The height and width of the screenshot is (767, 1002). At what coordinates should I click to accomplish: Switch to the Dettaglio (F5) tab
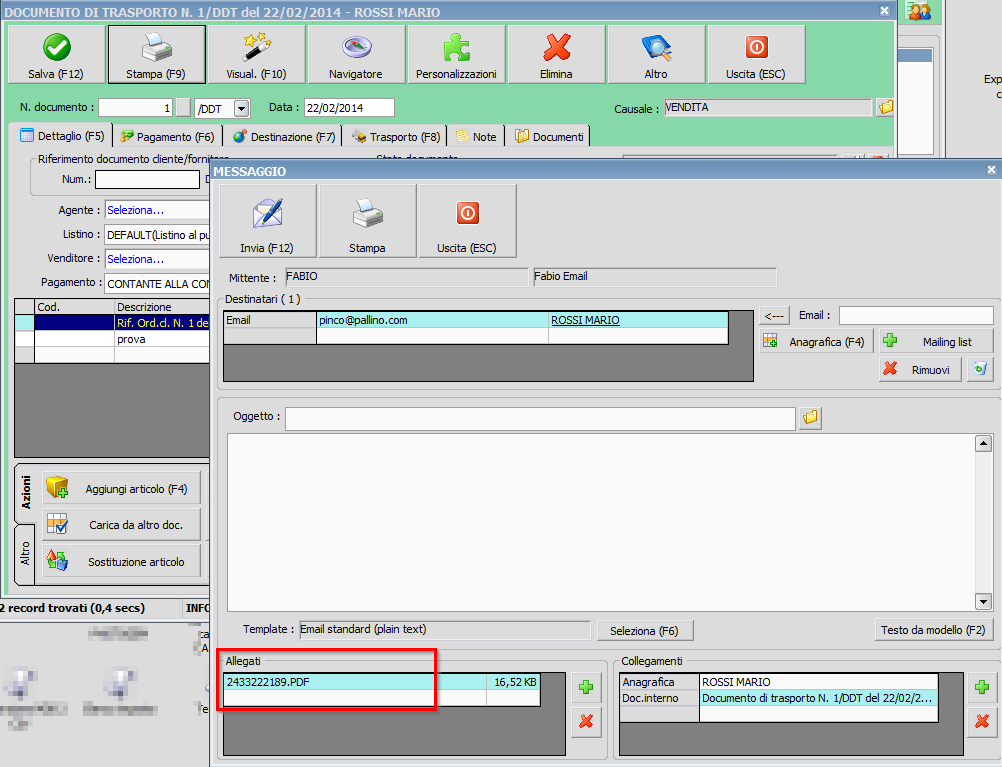pos(62,136)
